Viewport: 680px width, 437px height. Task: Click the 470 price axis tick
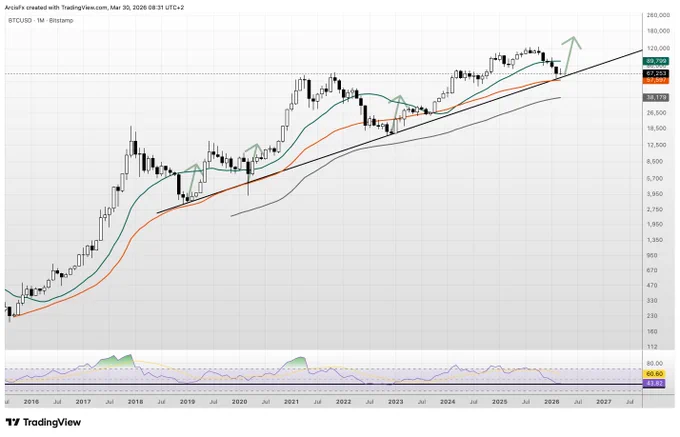[652, 286]
